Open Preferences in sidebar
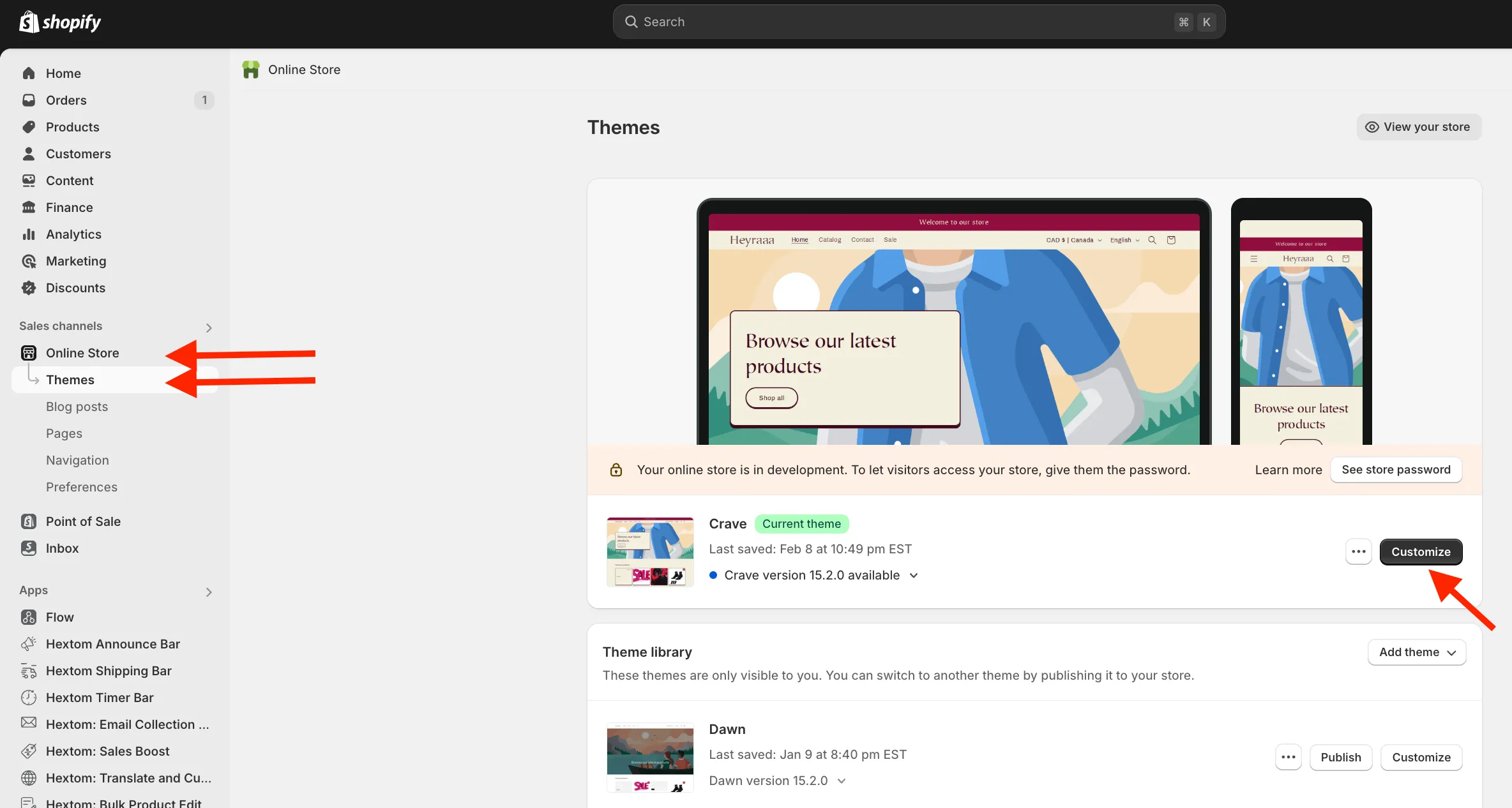Viewport: 1512px width, 808px height. coord(82,487)
